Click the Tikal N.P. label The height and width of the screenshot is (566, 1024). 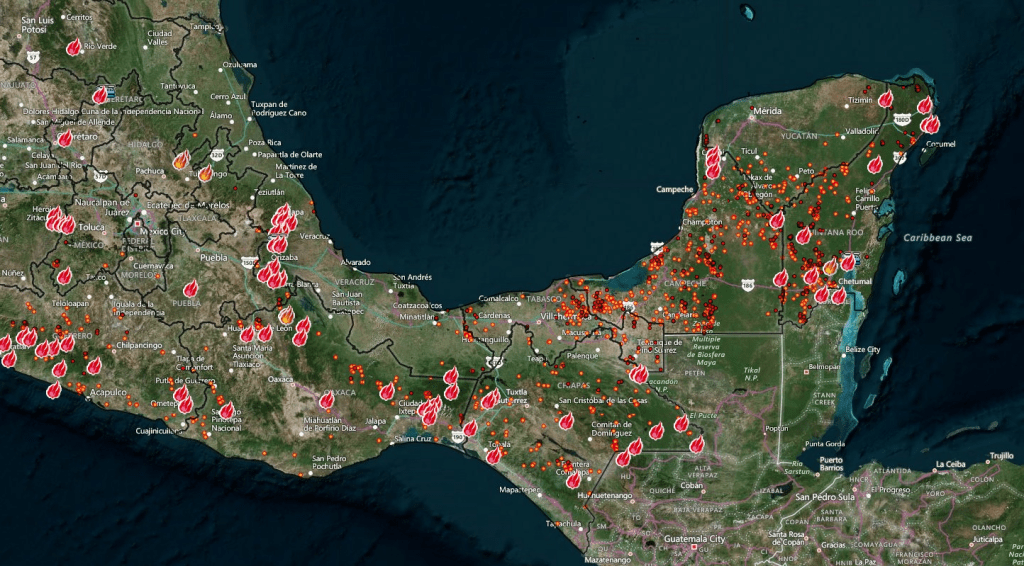pos(752,373)
